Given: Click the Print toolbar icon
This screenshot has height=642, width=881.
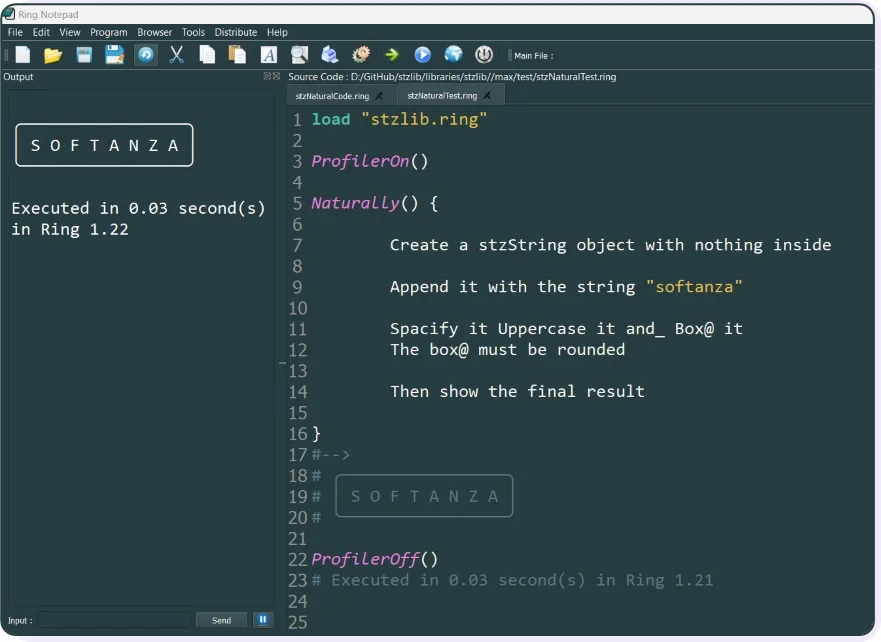Looking at the screenshot, I should (x=330, y=55).
